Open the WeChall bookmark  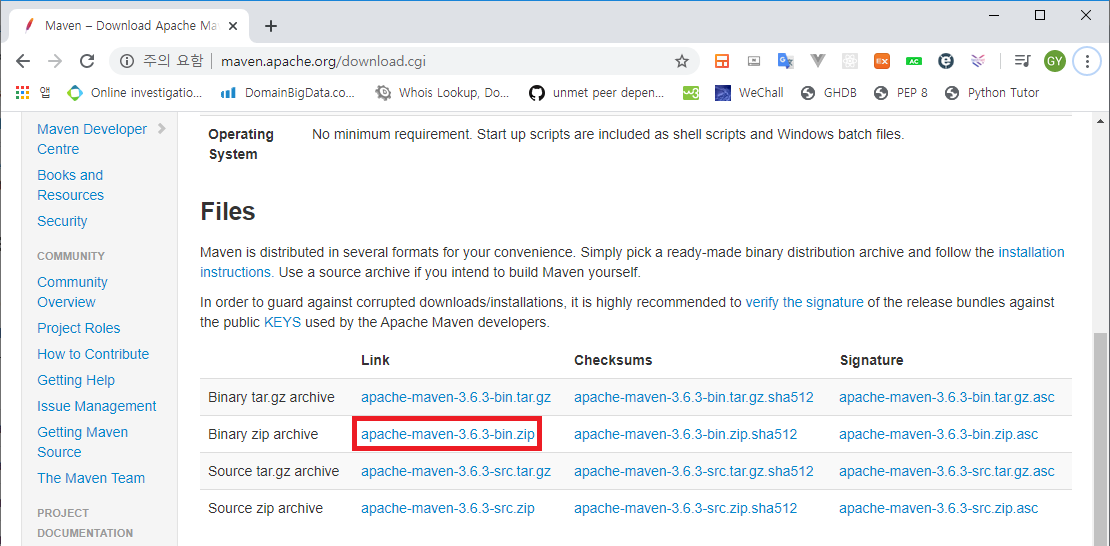coord(749,92)
